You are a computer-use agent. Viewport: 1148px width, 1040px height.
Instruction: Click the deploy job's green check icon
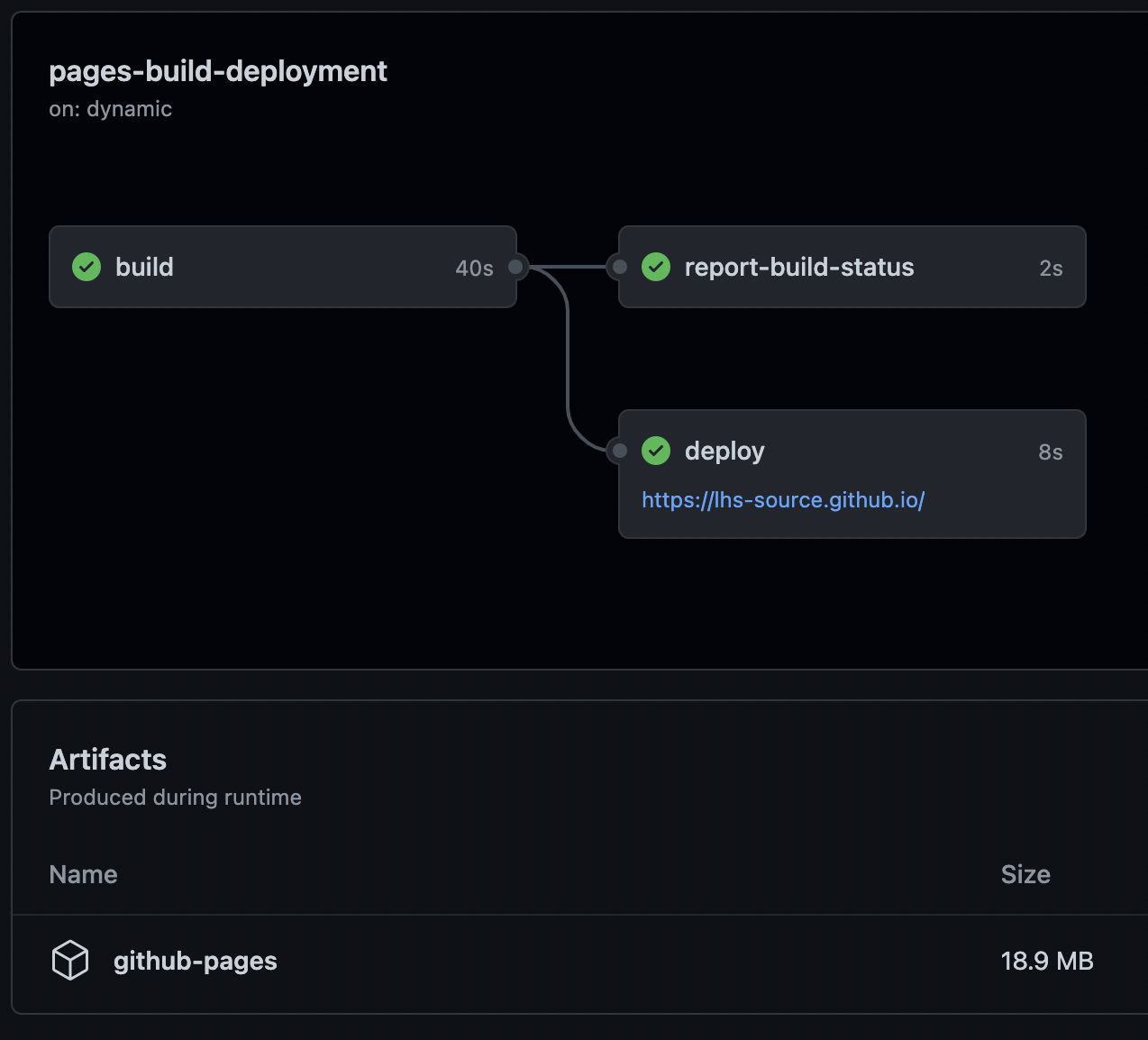656,451
